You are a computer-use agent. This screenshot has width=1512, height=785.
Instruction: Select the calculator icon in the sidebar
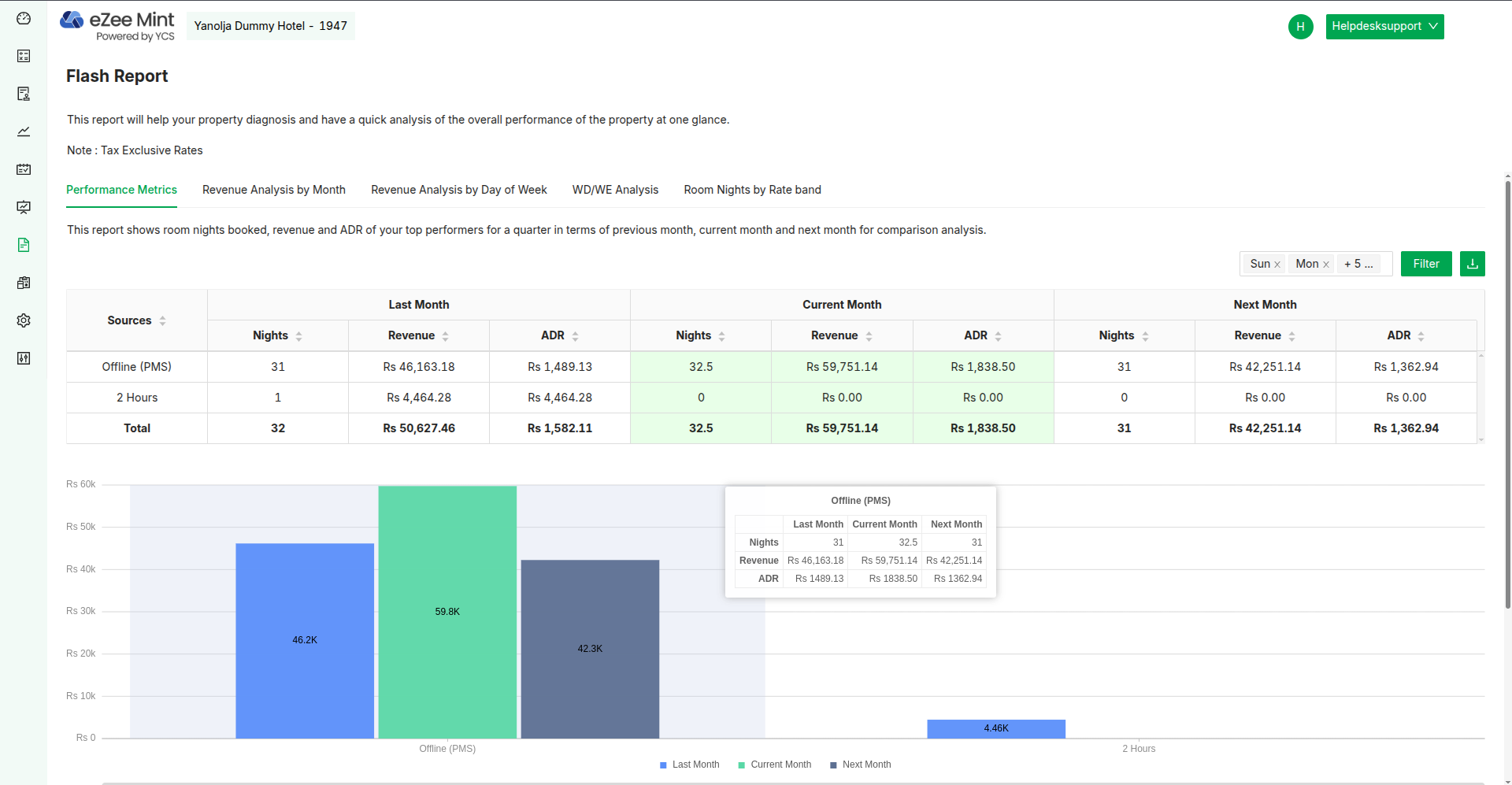tap(24, 56)
